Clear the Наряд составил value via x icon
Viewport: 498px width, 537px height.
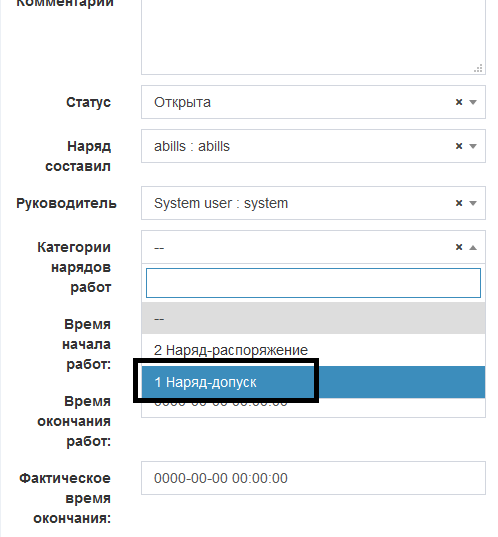459,146
